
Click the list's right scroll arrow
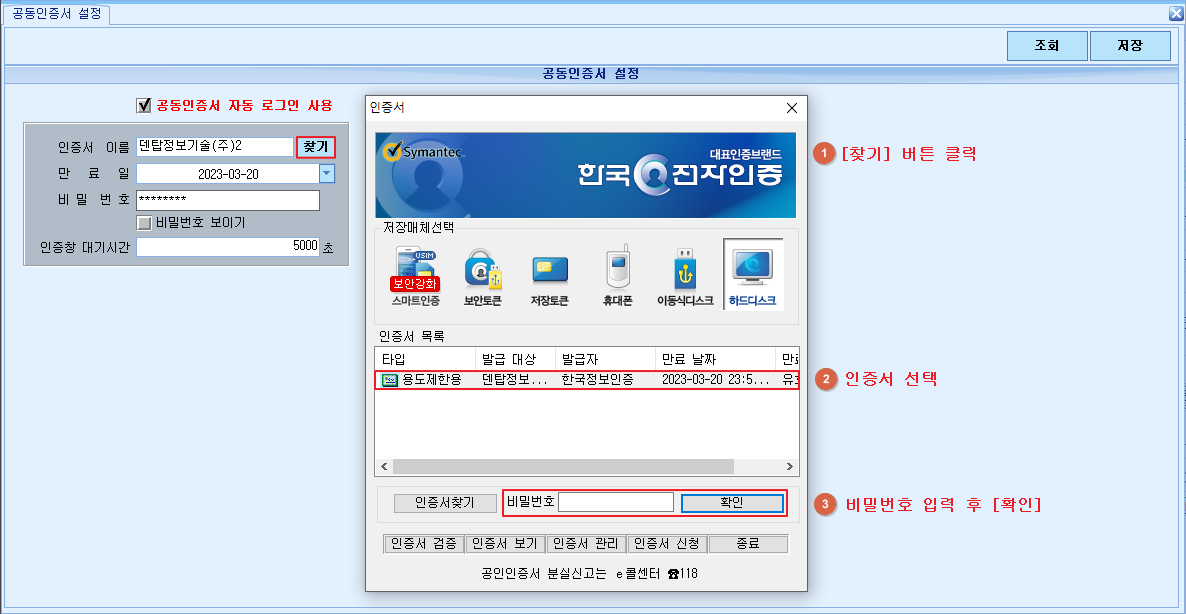790,467
